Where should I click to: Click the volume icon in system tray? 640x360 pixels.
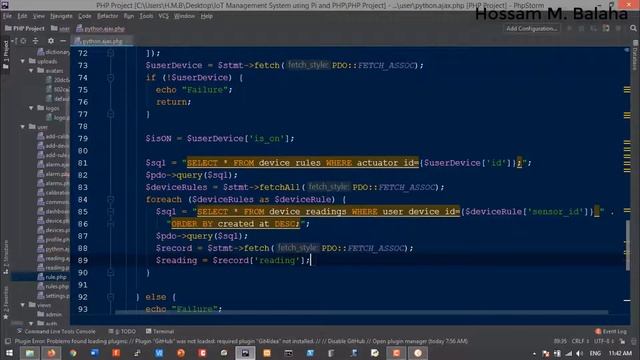579,353
